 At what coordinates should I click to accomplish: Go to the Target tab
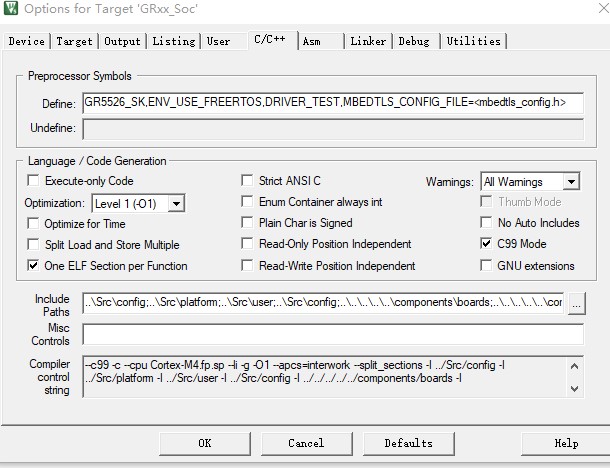[74, 41]
